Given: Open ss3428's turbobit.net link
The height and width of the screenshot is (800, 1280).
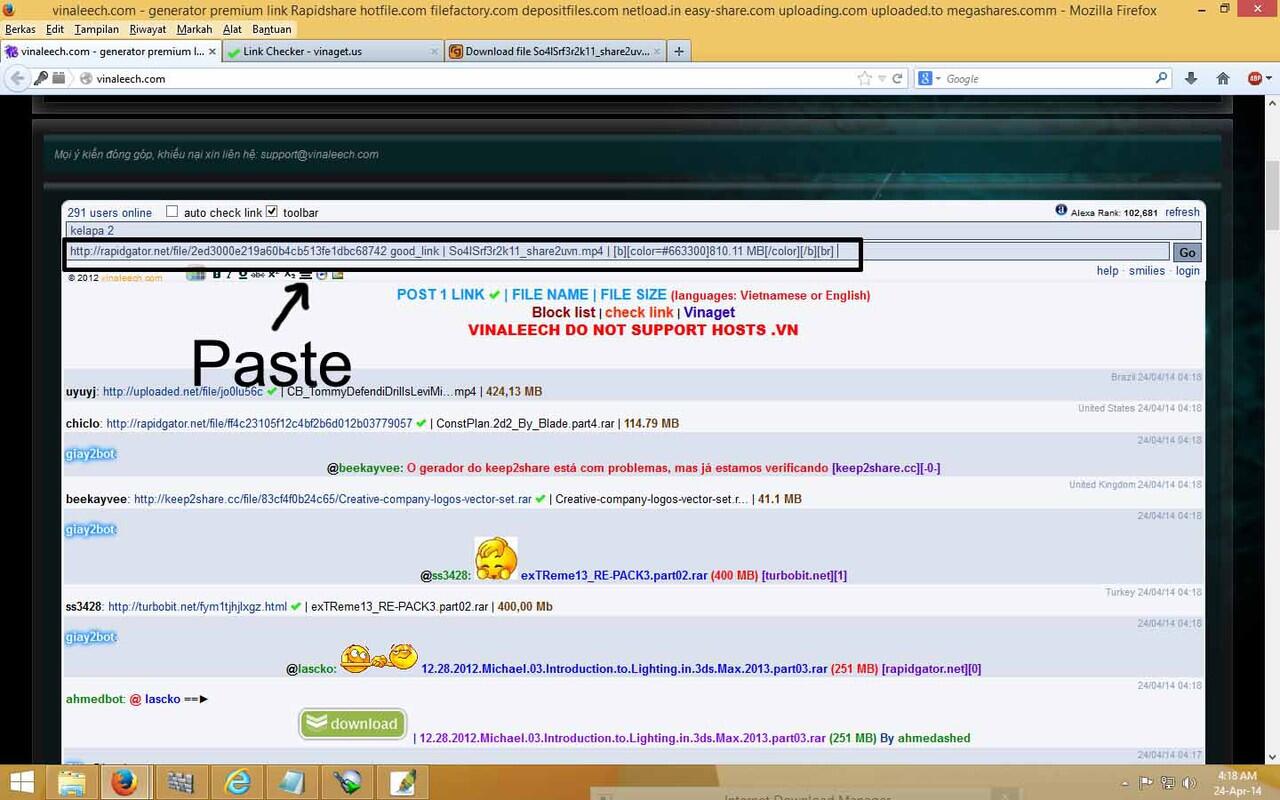Looking at the screenshot, I should (x=197, y=607).
